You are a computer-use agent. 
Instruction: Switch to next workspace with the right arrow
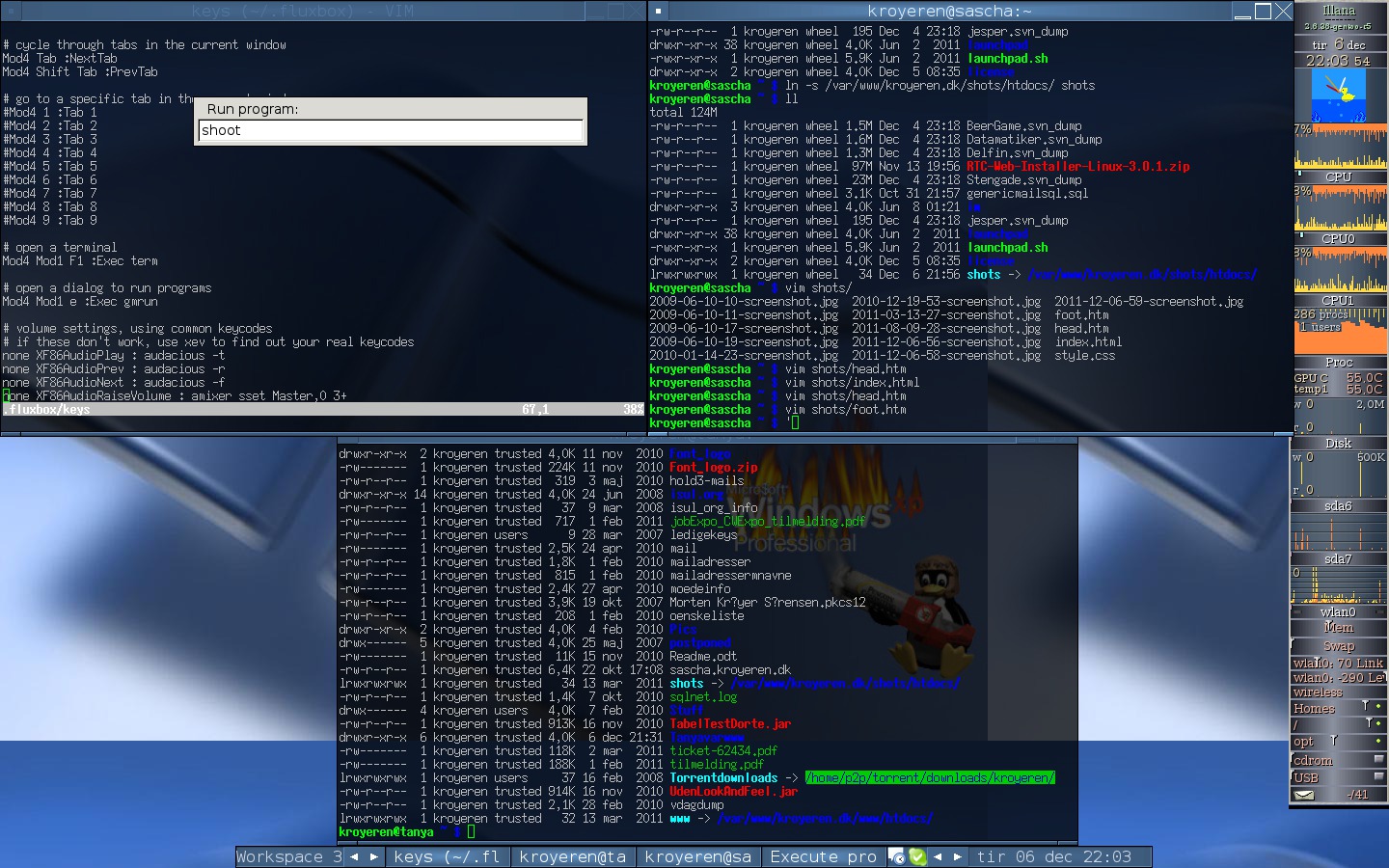tap(373, 856)
